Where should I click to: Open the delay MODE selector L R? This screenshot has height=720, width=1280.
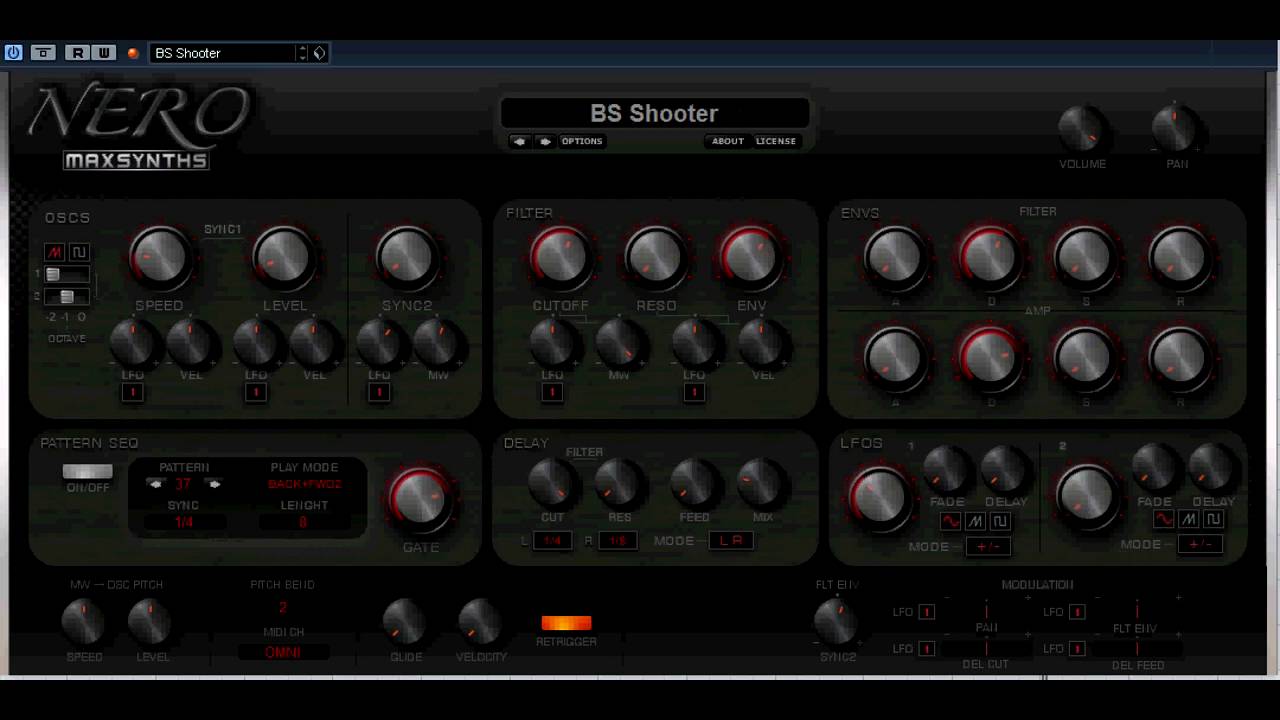[731, 541]
